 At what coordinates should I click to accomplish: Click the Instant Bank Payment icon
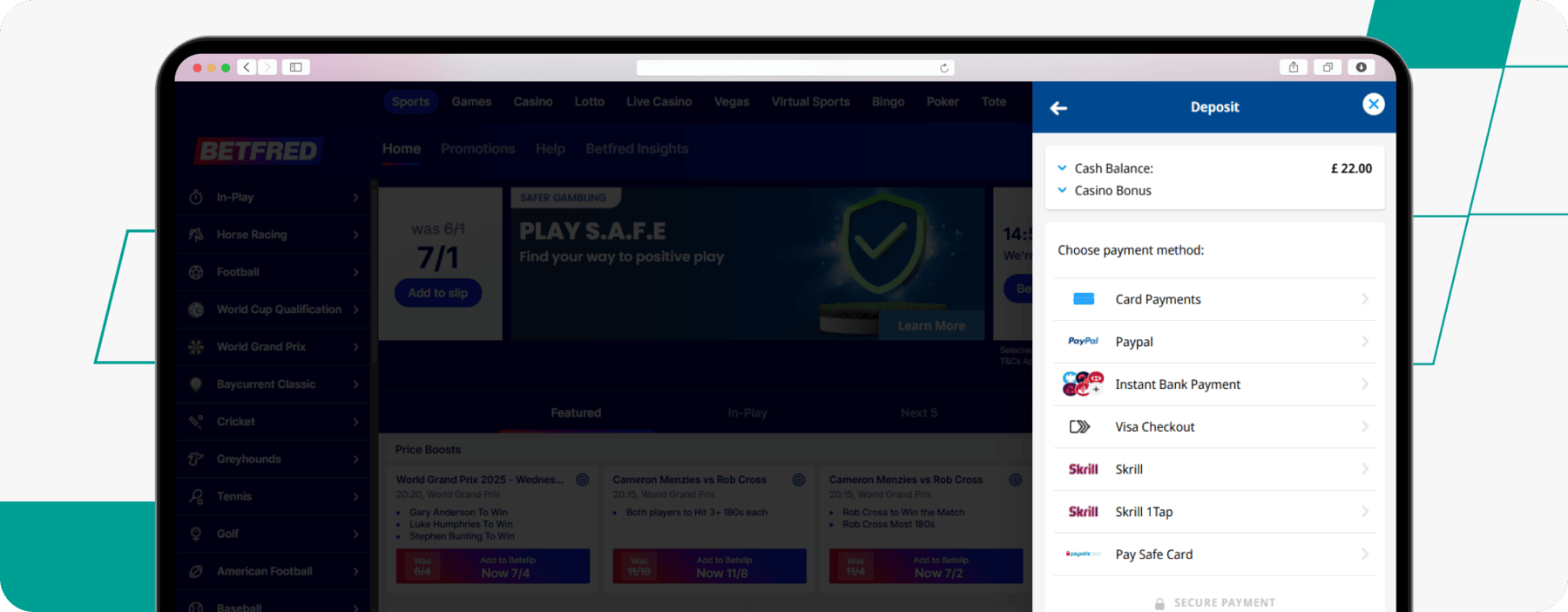click(1083, 384)
